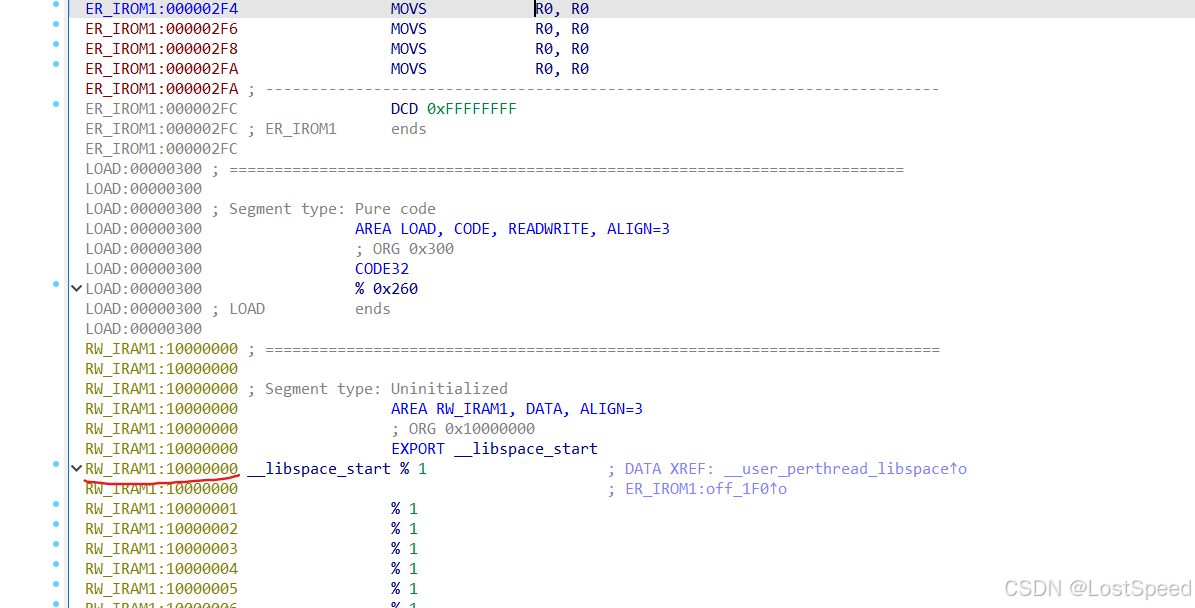Viewport: 1195px width, 608px height.
Task: Toggle breakpoint dot beside DCD 0xFFFFFFFF line
Action: pos(56,104)
